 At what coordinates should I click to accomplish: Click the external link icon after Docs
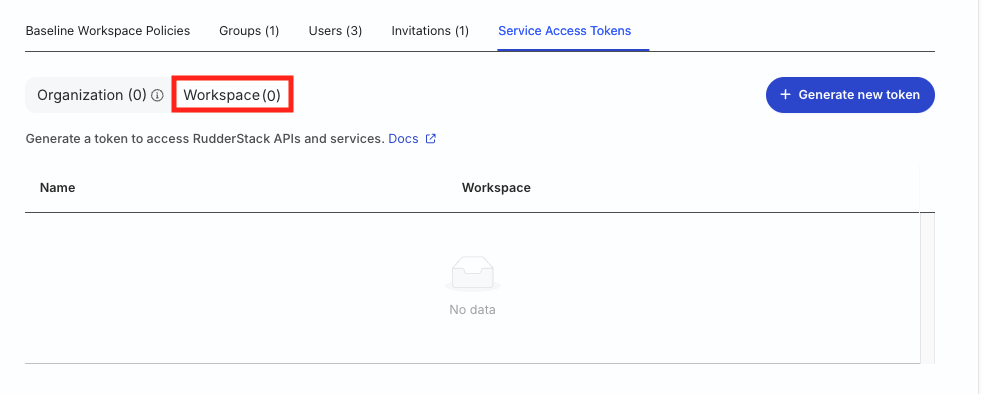click(430, 139)
